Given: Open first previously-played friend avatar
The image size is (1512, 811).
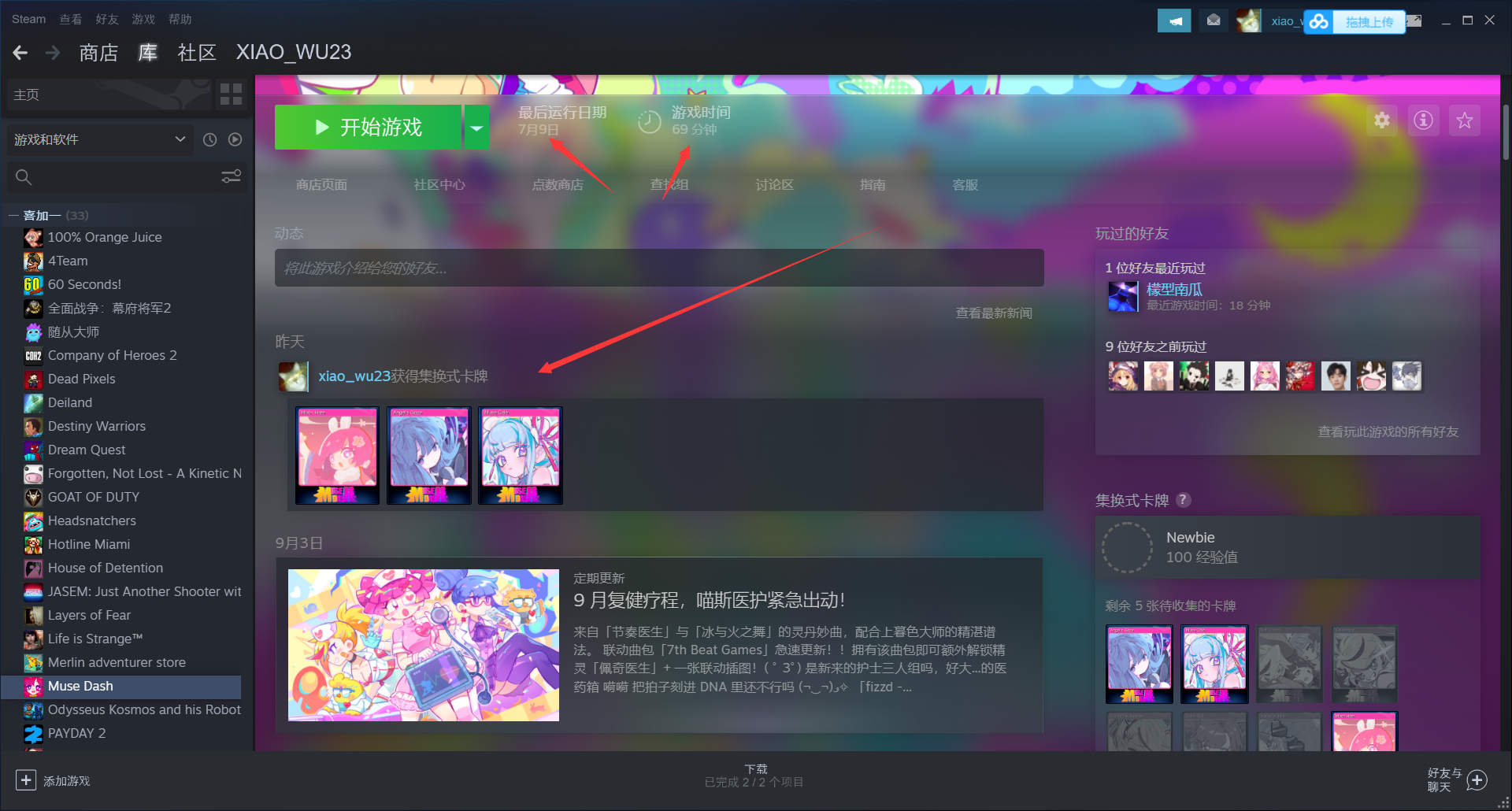Looking at the screenshot, I should coord(1123,376).
